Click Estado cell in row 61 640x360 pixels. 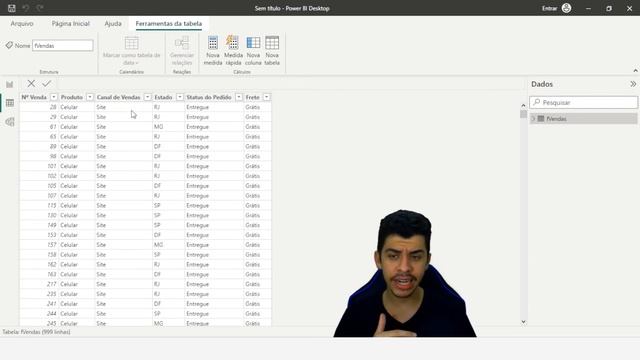point(168,127)
